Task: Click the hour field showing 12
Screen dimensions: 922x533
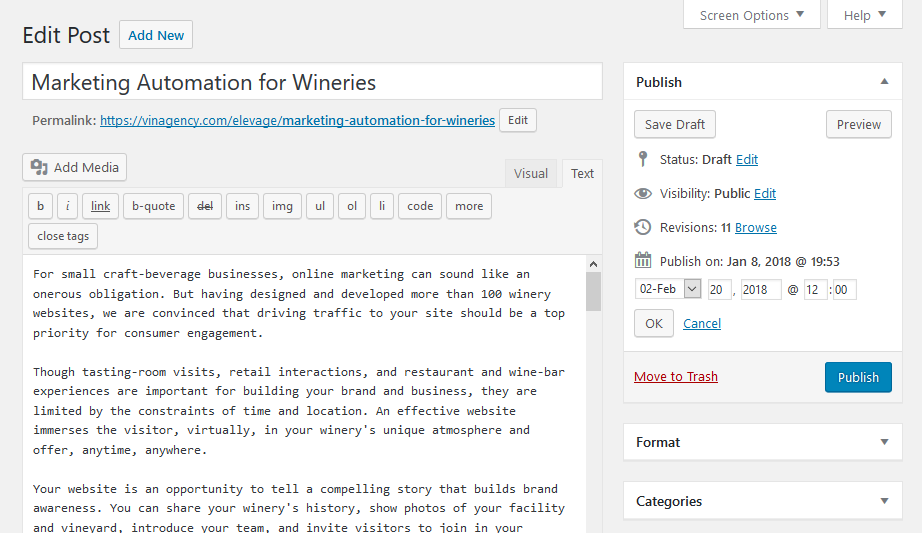Action: pos(815,289)
